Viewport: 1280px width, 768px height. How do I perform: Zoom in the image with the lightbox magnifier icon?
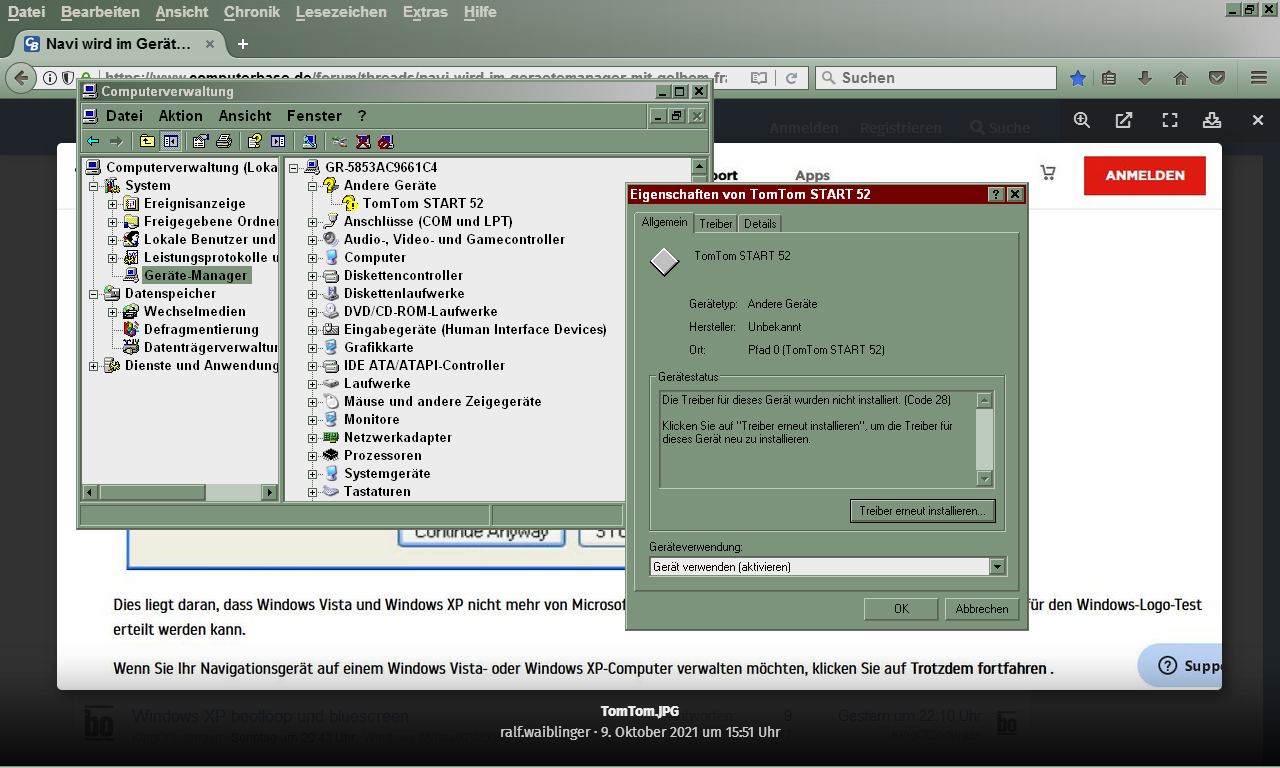[1082, 120]
